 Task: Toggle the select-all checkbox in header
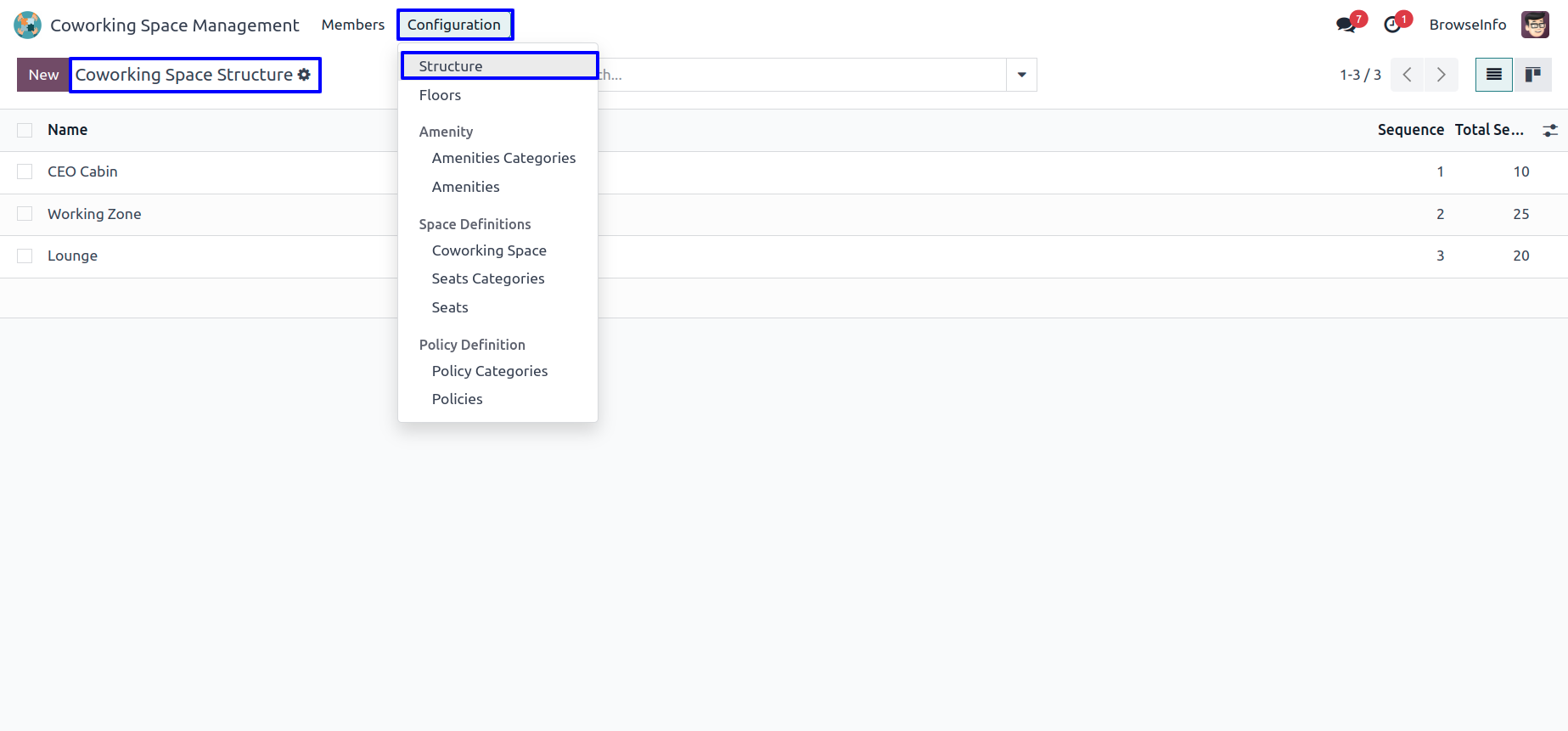[25, 130]
